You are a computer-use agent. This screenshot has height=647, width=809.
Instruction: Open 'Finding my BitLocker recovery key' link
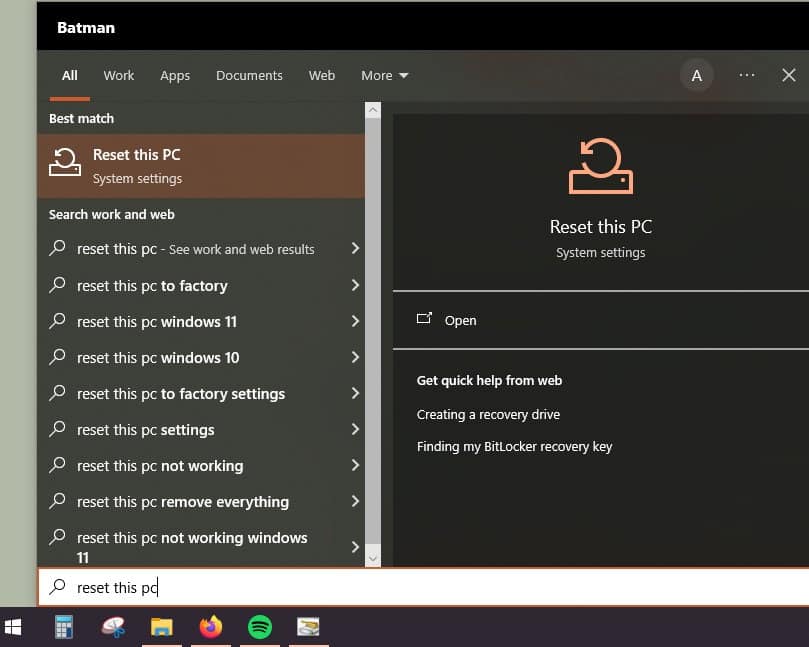(x=514, y=446)
